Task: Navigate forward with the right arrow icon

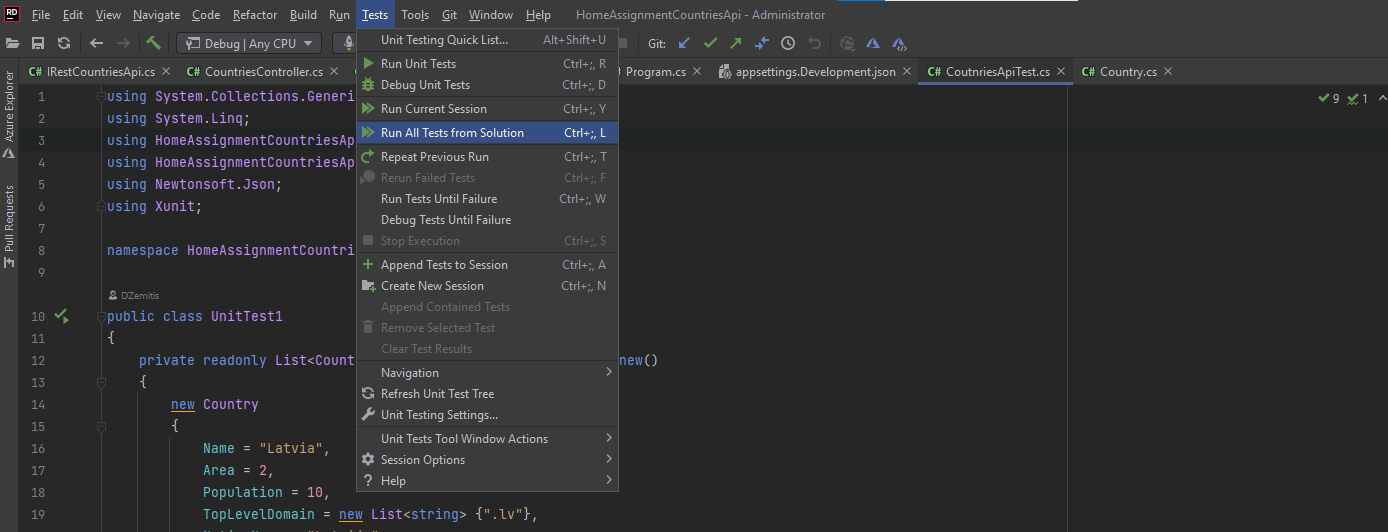Action: [x=123, y=43]
